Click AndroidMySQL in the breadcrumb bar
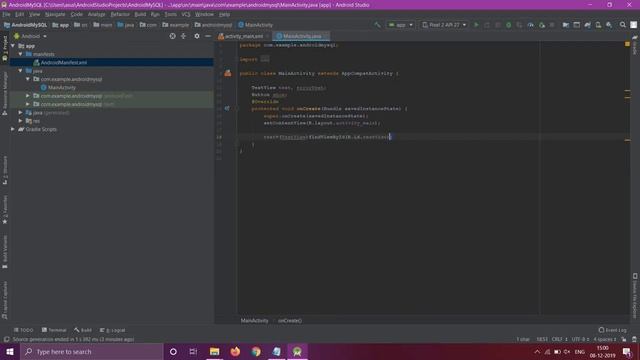 click(26, 25)
